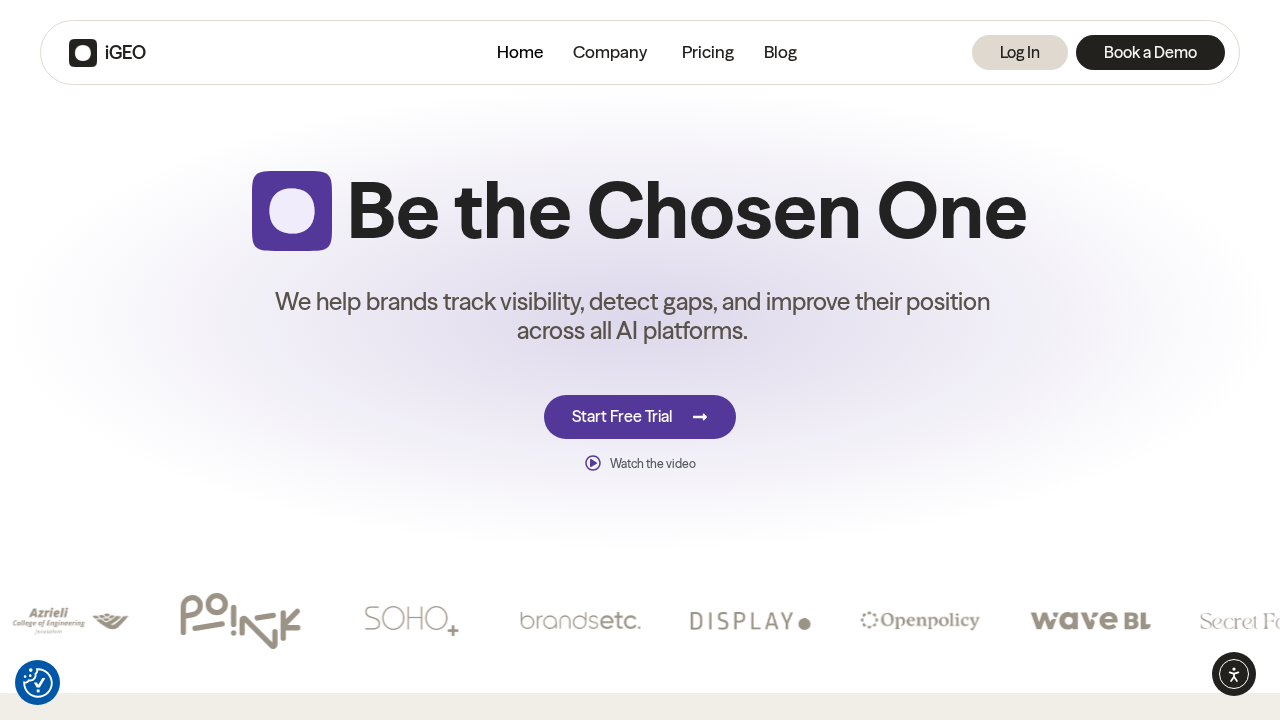Click the iGEO logo icon in navbar

83,53
